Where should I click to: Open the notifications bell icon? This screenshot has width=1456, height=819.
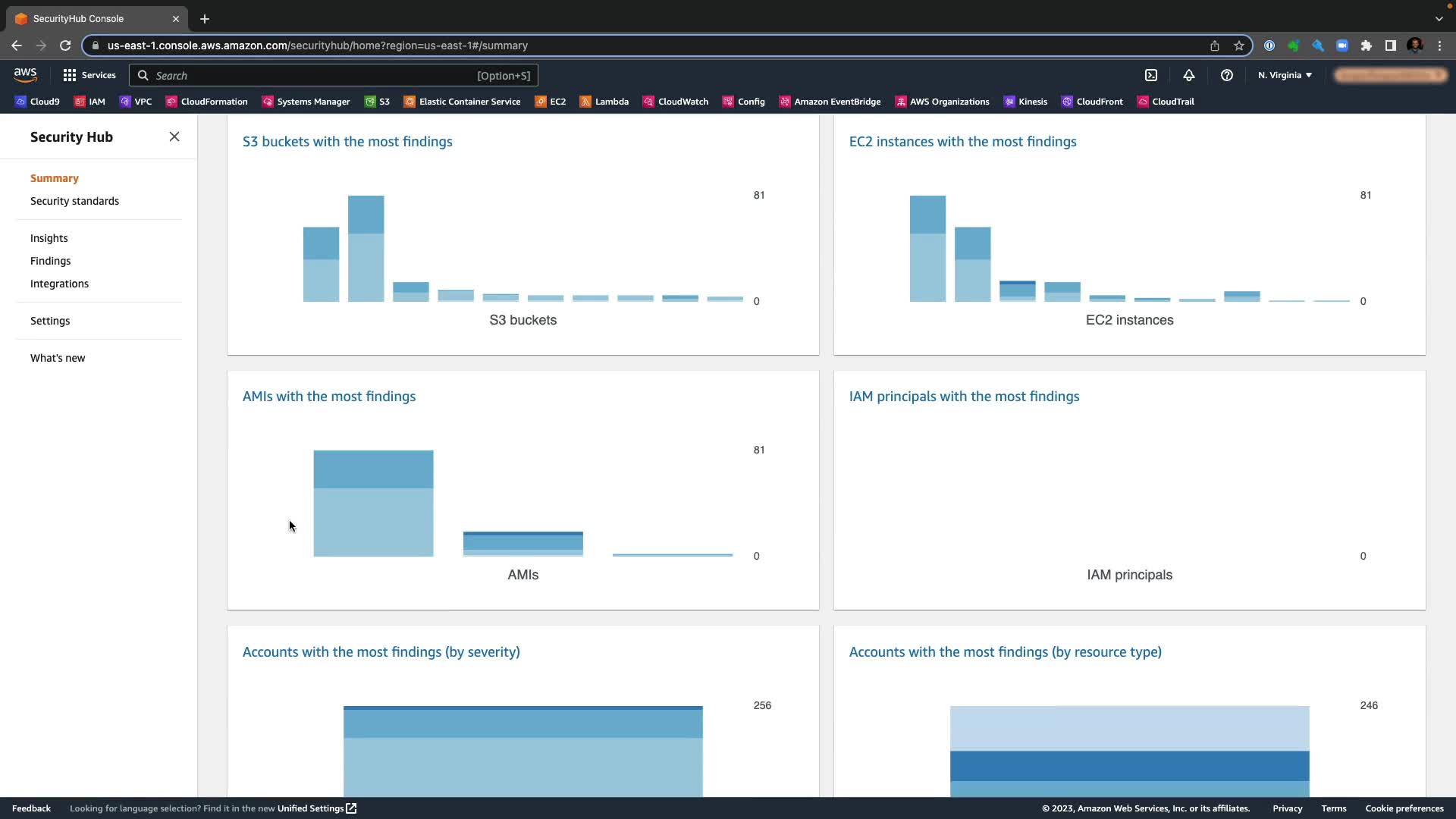click(1189, 75)
